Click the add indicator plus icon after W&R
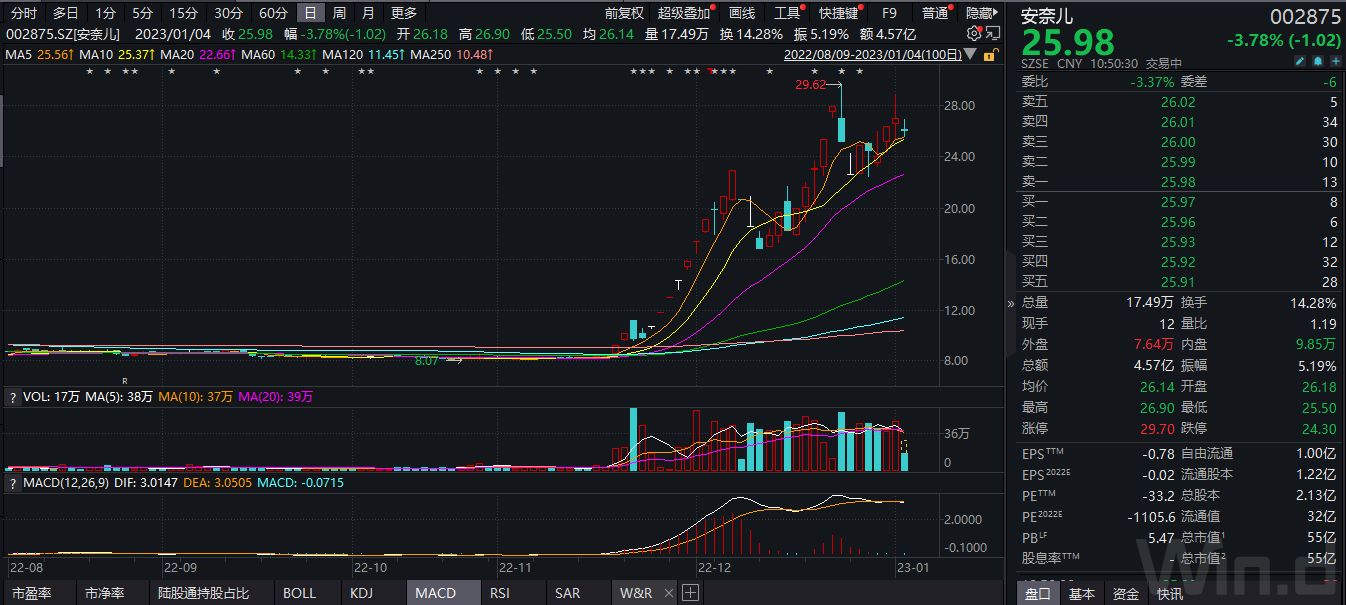The image size is (1346, 605). click(x=690, y=593)
